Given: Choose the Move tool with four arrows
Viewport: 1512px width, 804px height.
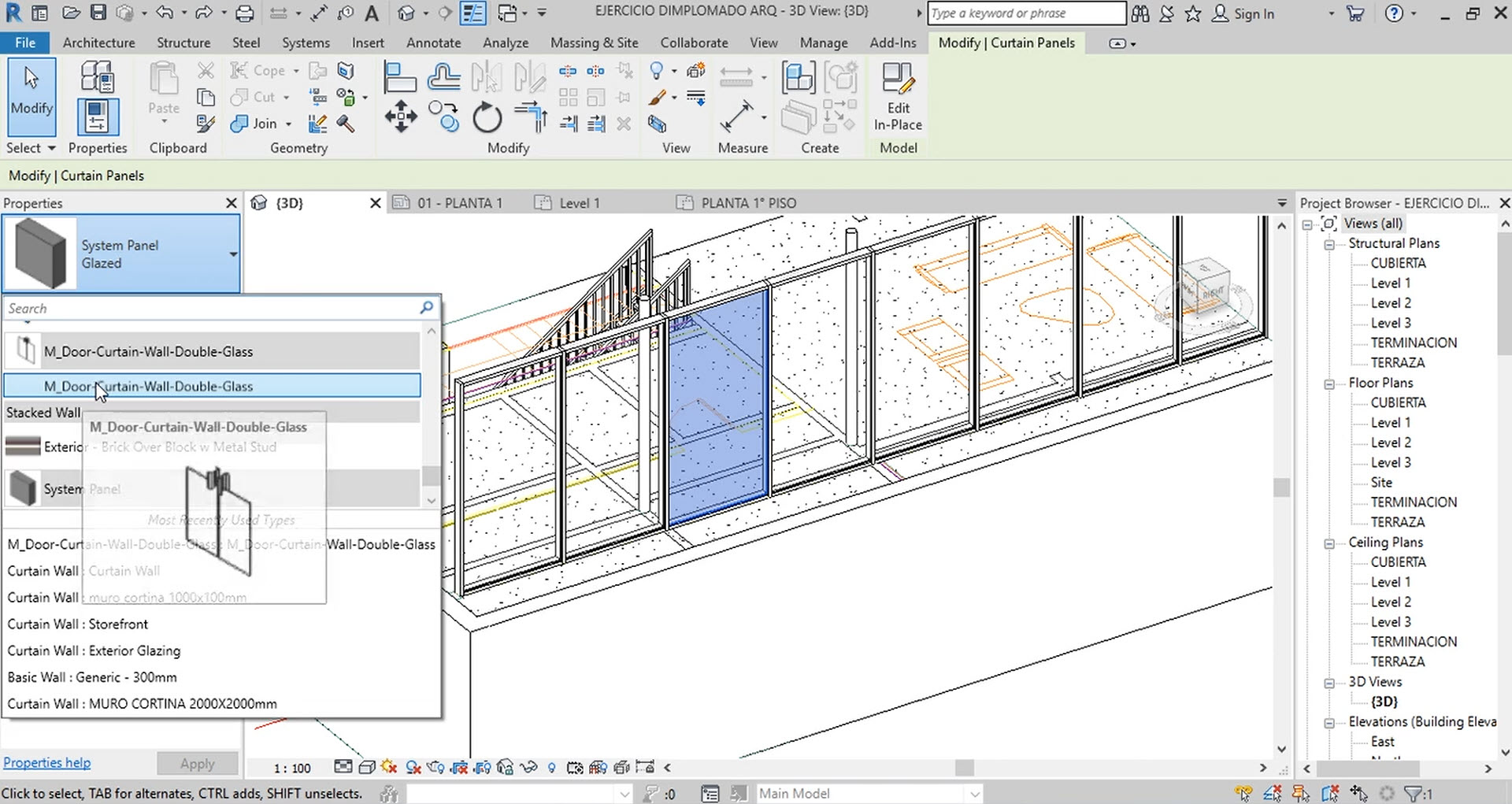Looking at the screenshot, I should pos(401,117).
